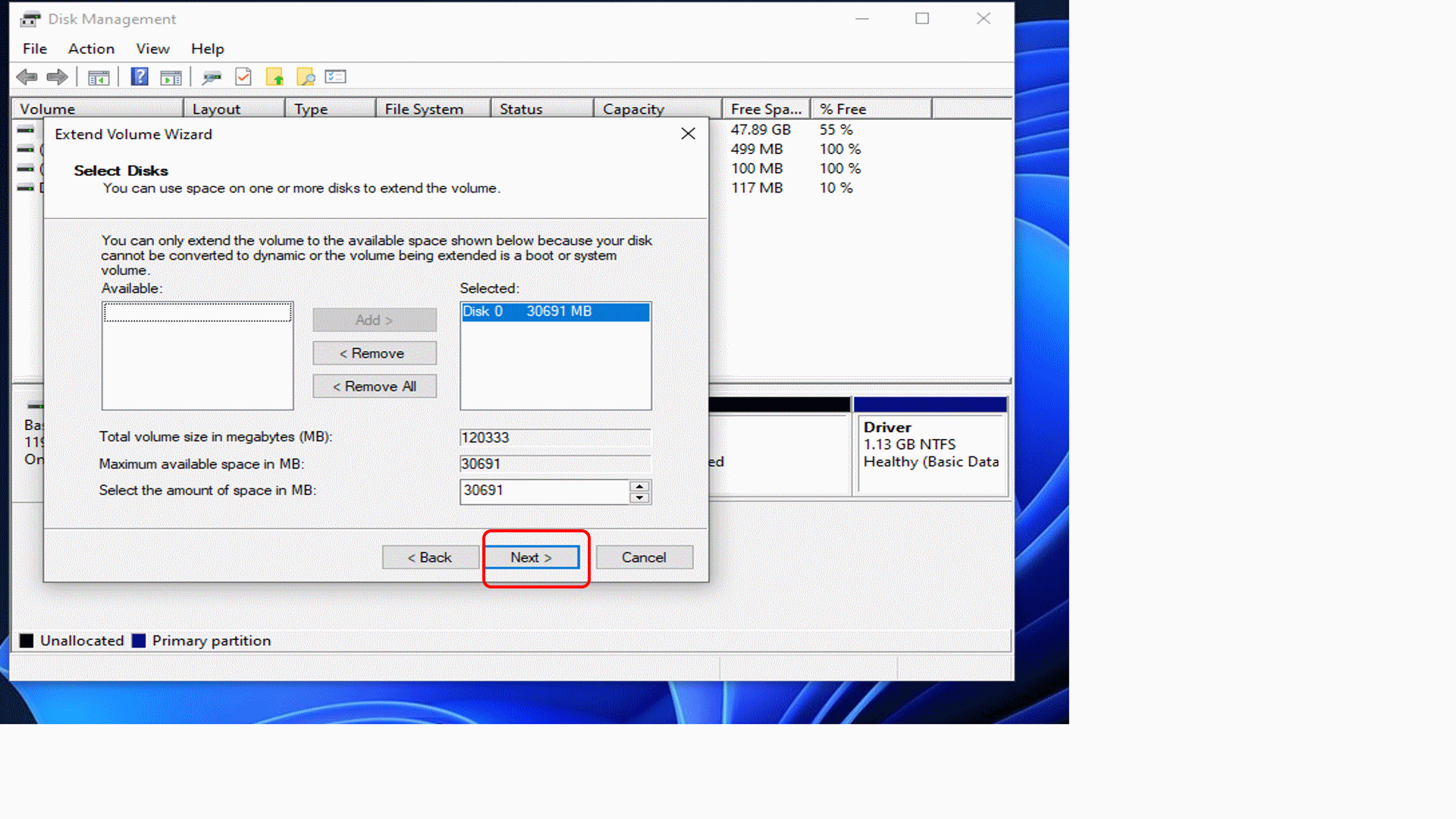Click the folder with magnifying glass icon
The image size is (1456, 819).
click(306, 77)
